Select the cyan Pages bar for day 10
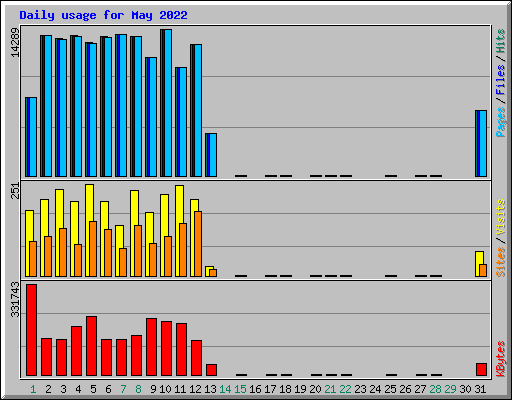 [168, 103]
